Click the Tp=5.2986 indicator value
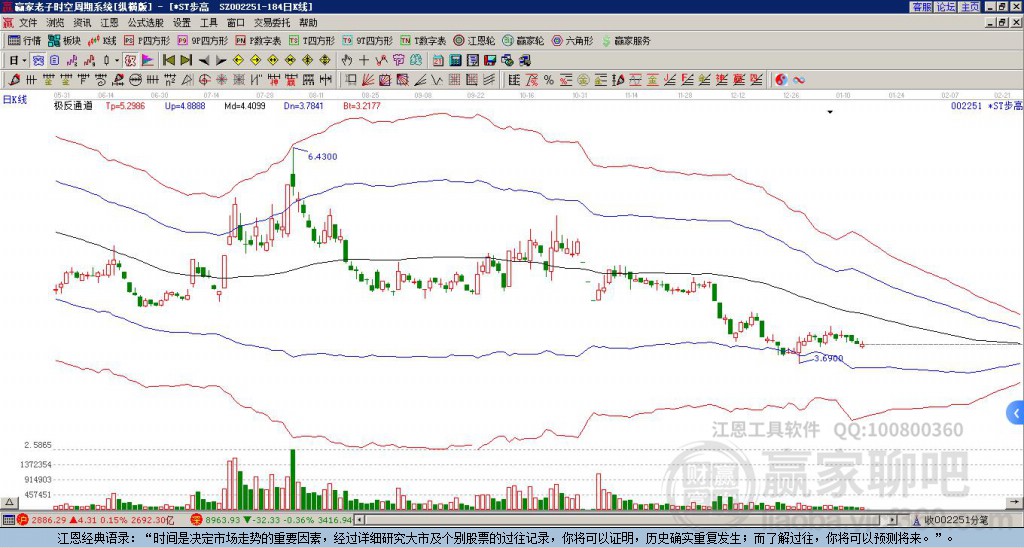 click(x=125, y=105)
